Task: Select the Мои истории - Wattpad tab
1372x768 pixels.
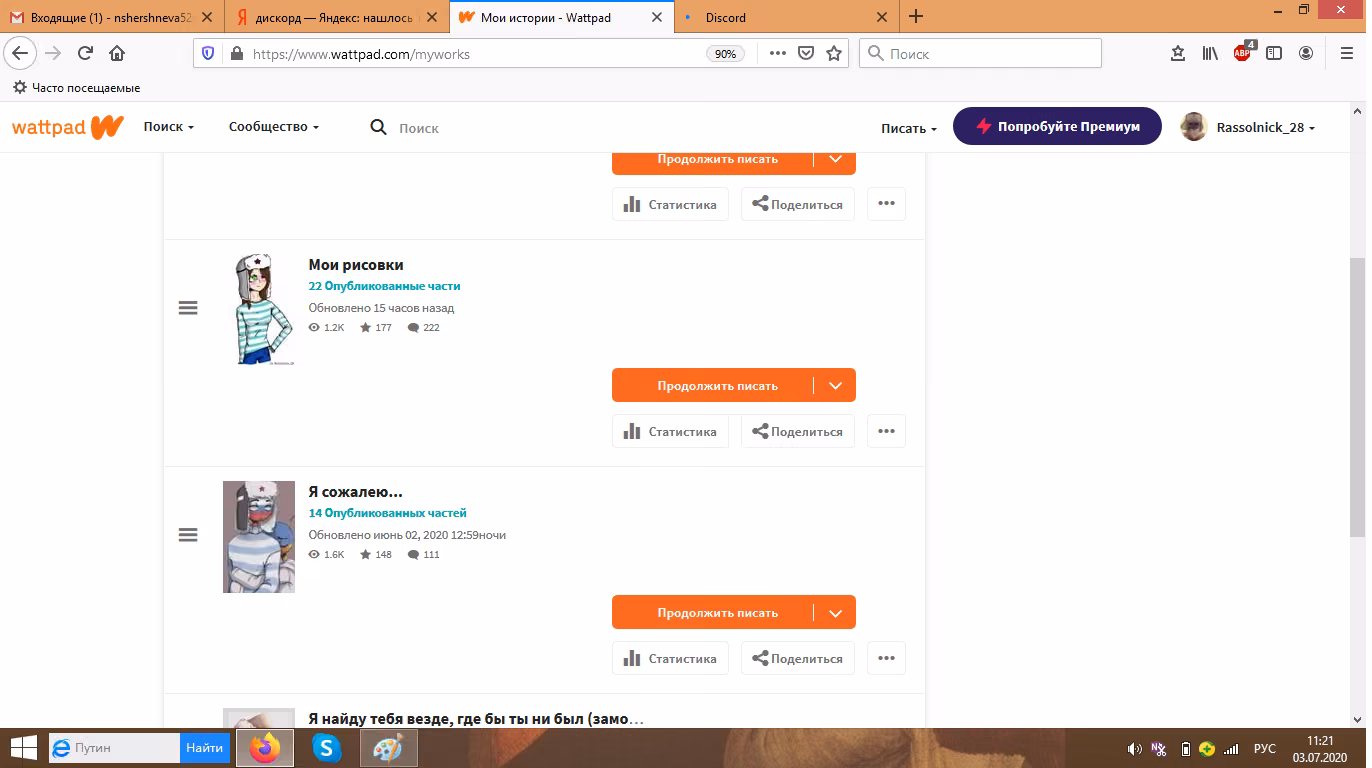Action: pos(562,17)
